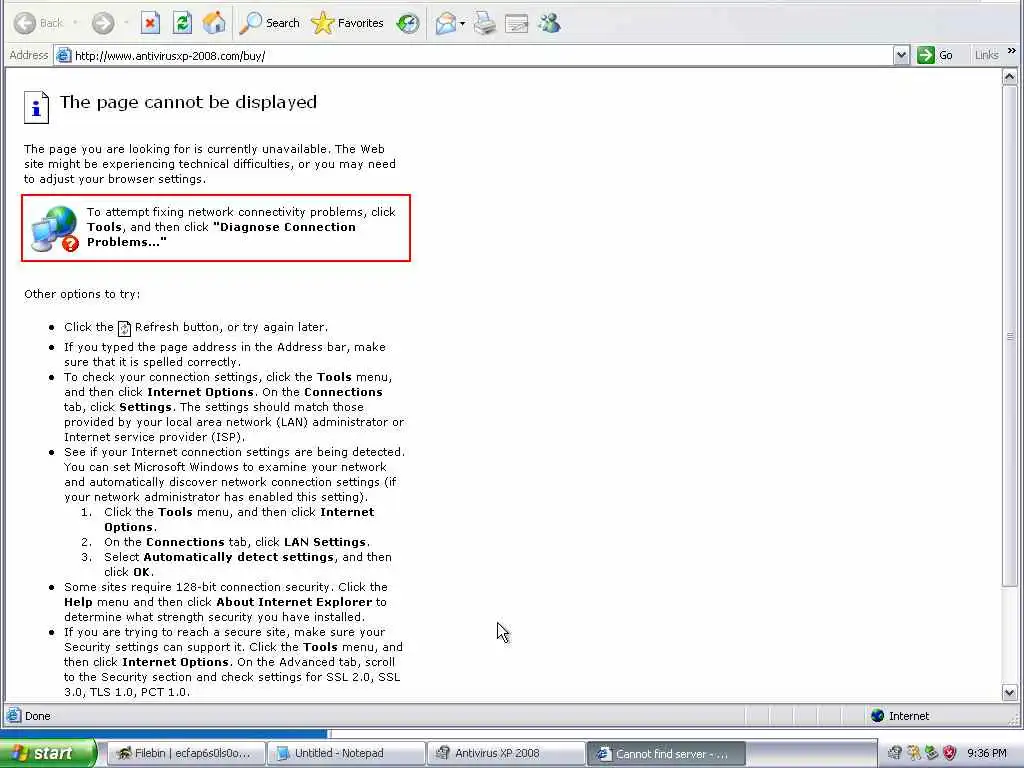Screen dimensions: 1024x768
Task: Click the scrollbar up arrow
Action: 1009,76
